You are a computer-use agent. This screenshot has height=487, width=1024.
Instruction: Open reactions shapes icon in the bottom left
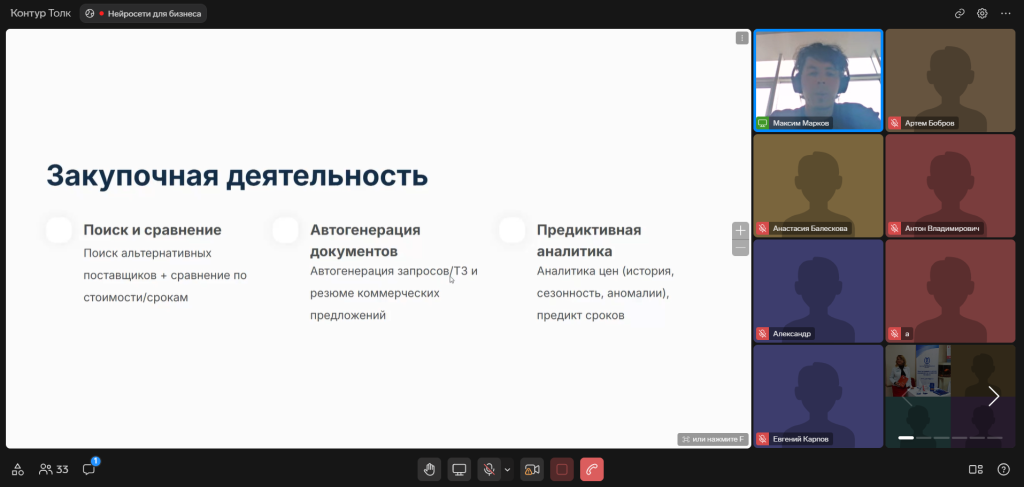(x=17, y=469)
